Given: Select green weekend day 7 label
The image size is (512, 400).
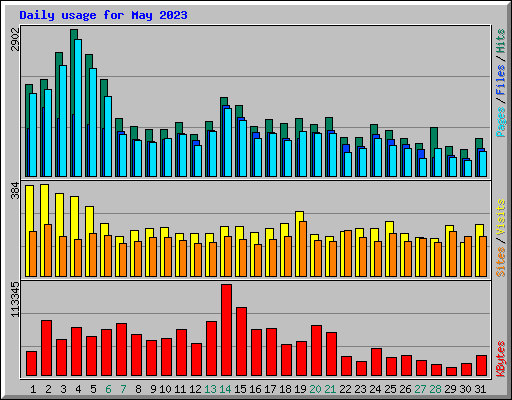Looking at the screenshot, I should [123, 389].
